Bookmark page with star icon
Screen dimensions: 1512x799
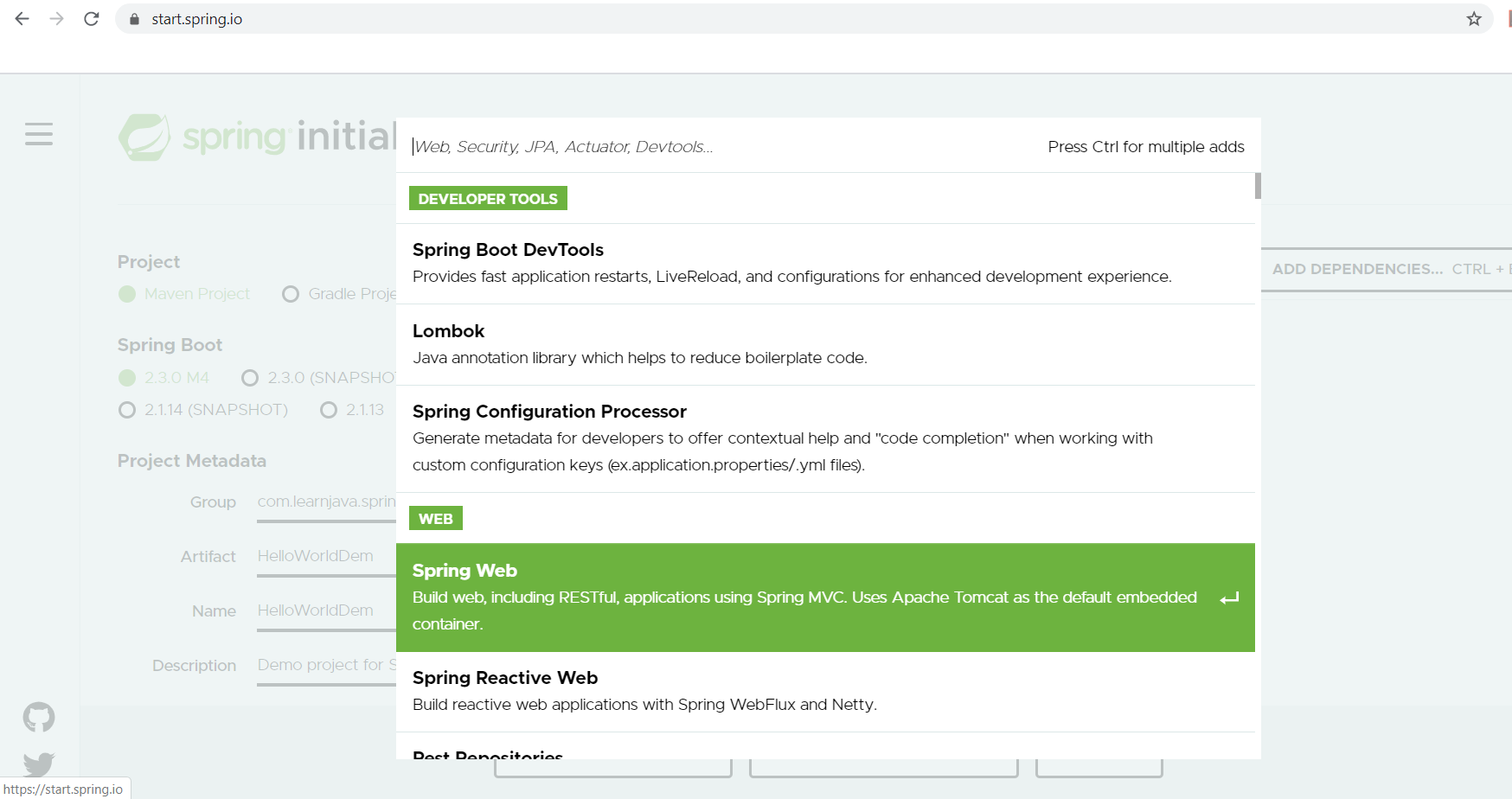tap(1474, 19)
